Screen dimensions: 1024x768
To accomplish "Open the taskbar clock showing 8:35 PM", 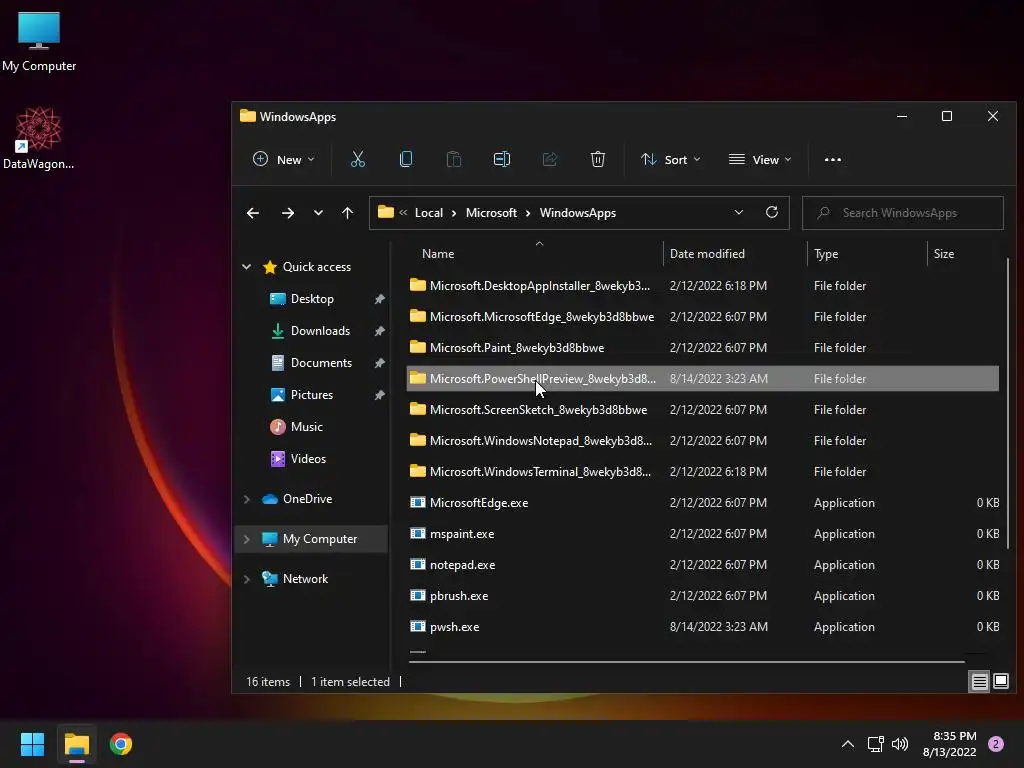I will 950,744.
